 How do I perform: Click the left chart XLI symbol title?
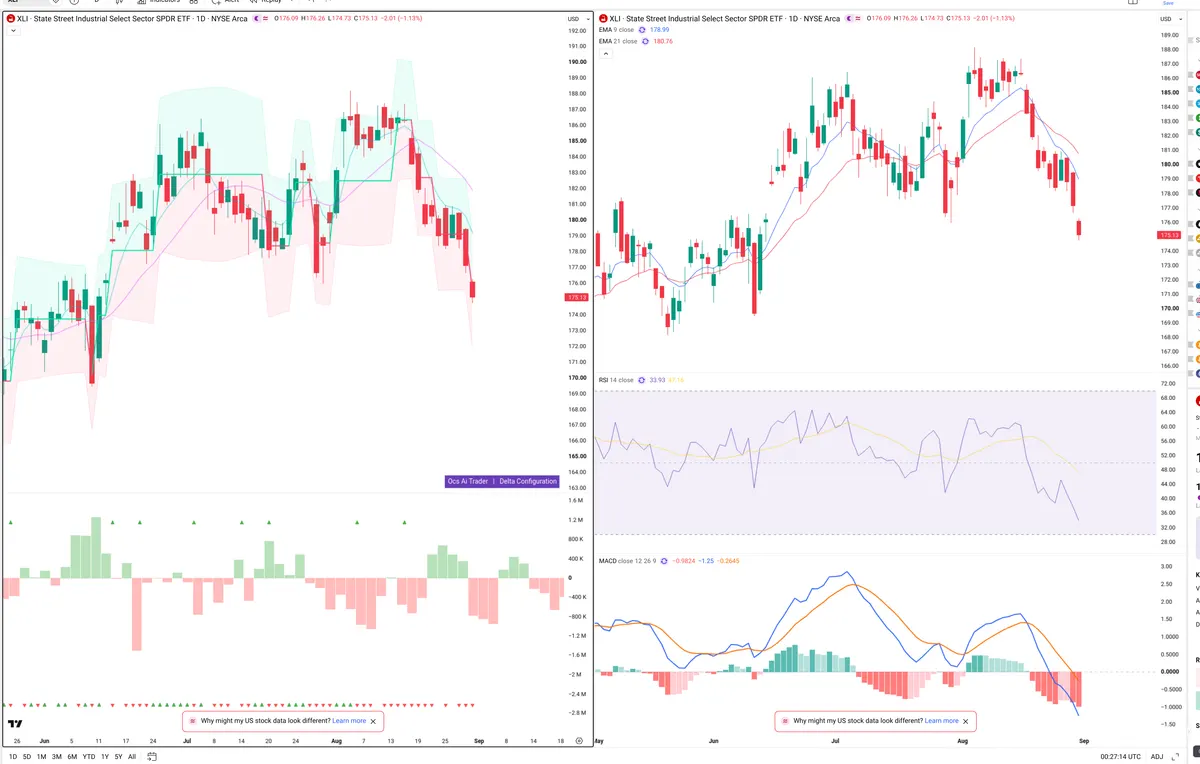(x=132, y=18)
